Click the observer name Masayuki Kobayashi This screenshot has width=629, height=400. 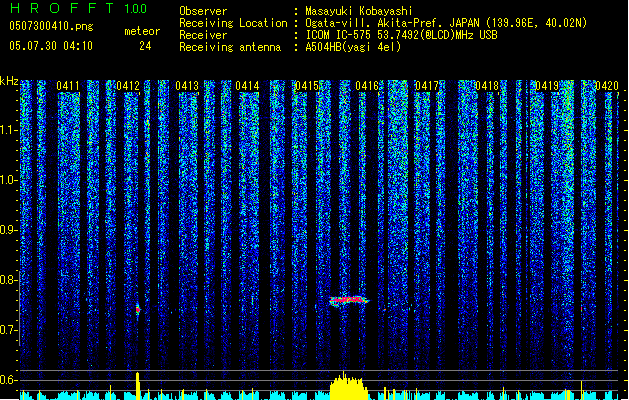point(358,11)
